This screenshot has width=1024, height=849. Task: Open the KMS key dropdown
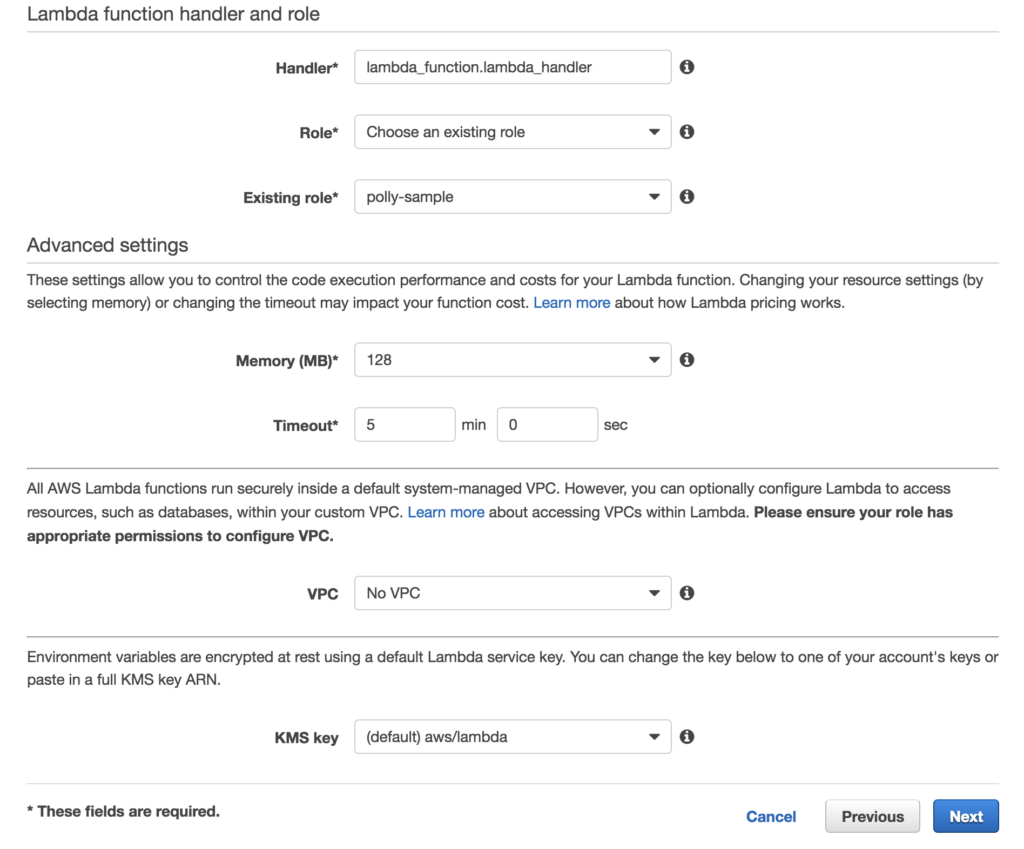coord(513,737)
